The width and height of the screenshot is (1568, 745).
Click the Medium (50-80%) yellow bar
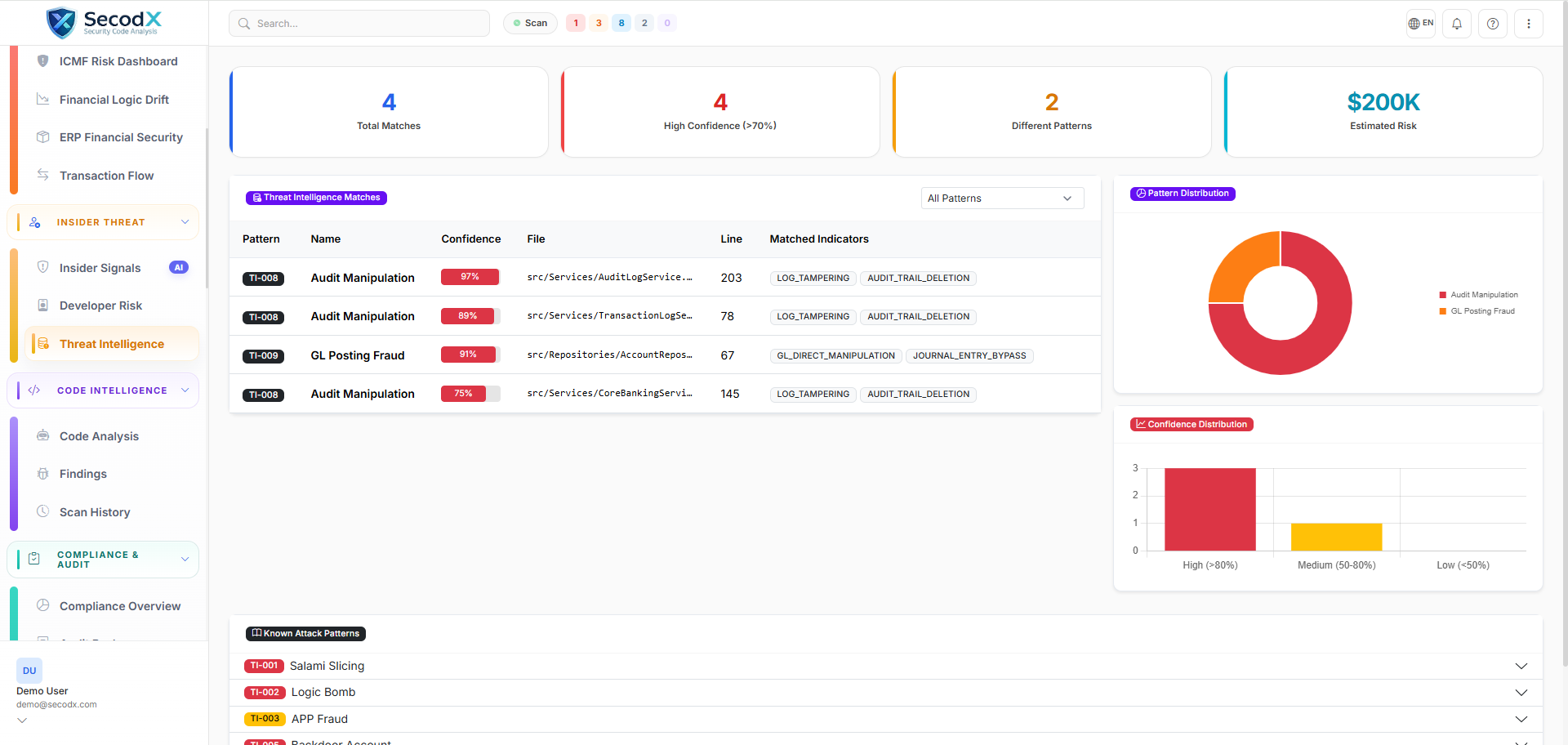pos(1337,537)
